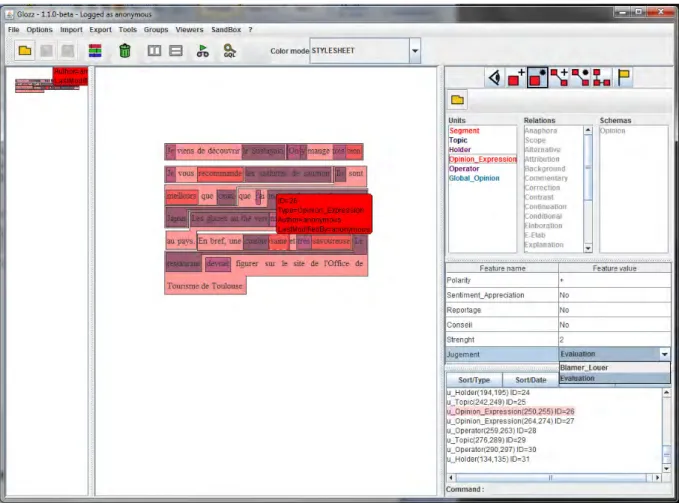679x503 pixels.
Task: Click horizontal scrollbar of annotation list
Action: (550, 477)
